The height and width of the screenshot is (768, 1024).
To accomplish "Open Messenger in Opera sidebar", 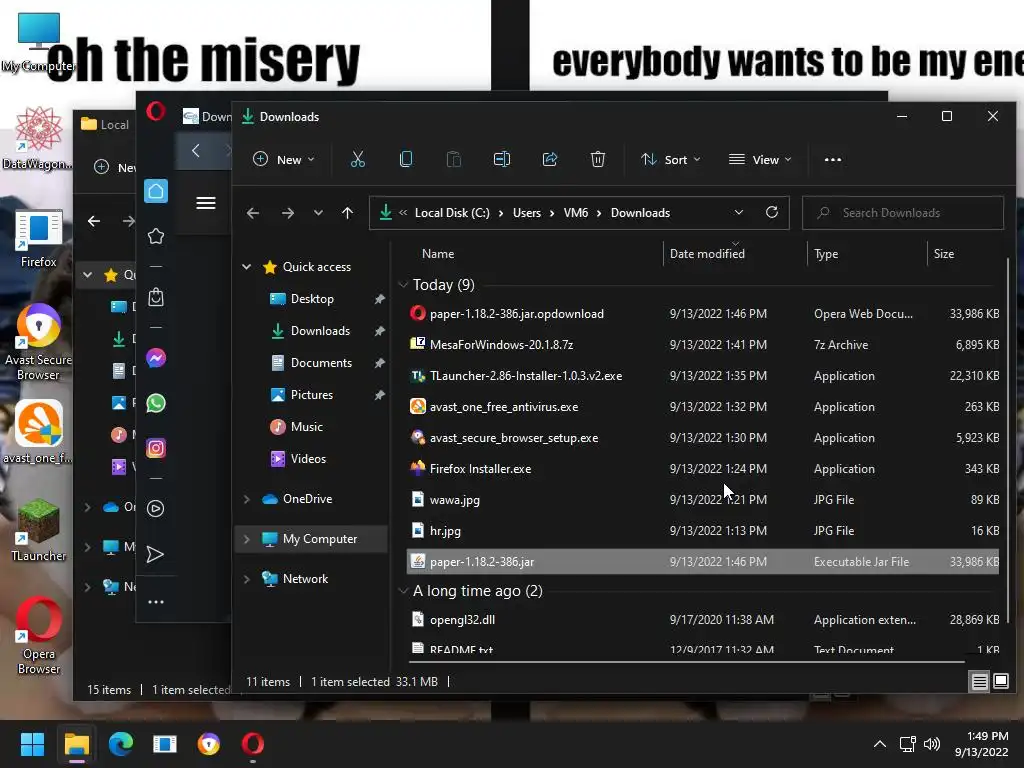I will (x=155, y=358).
